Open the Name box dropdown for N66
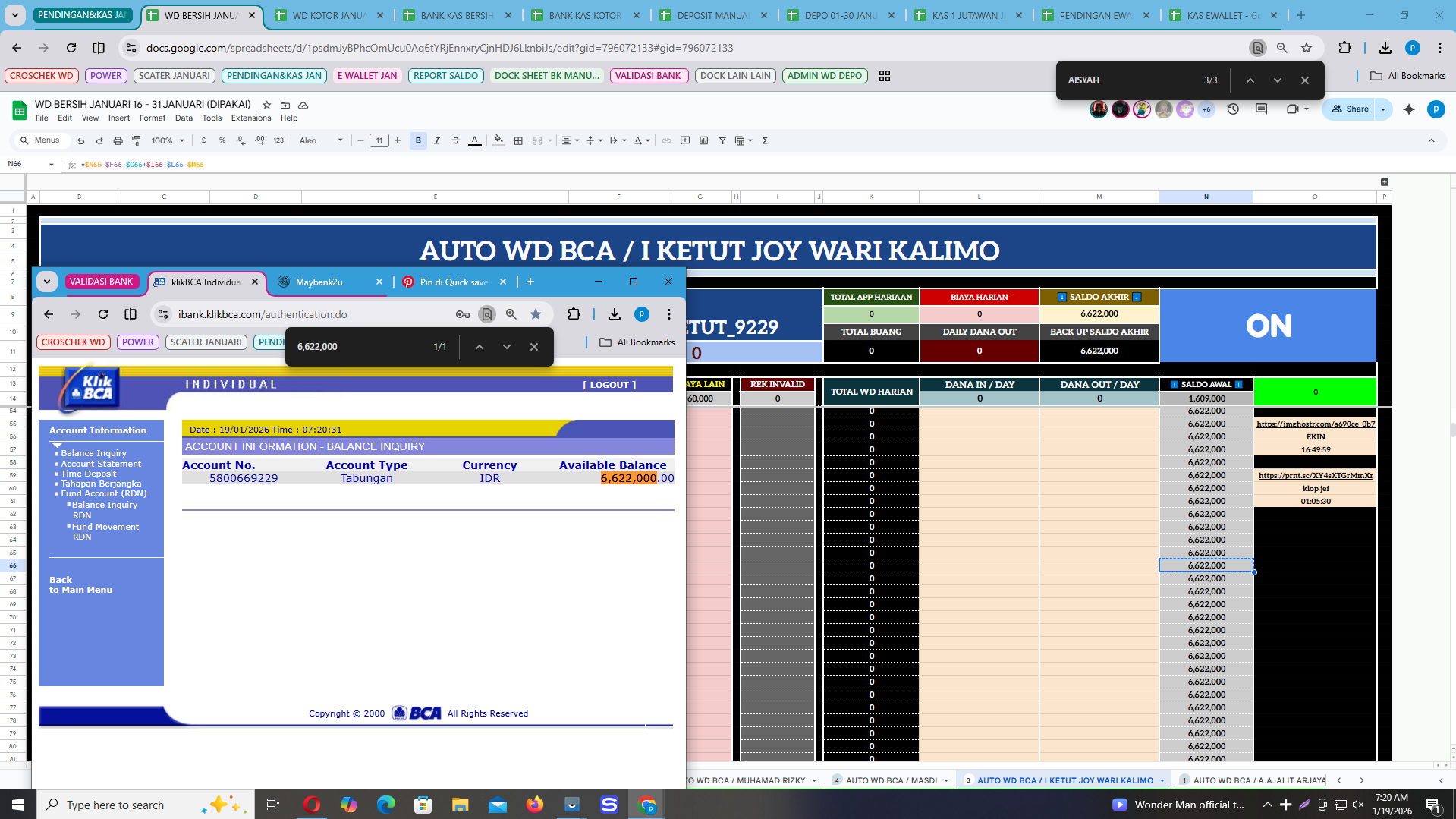The image size is (1456, 819). pos(51,165)
